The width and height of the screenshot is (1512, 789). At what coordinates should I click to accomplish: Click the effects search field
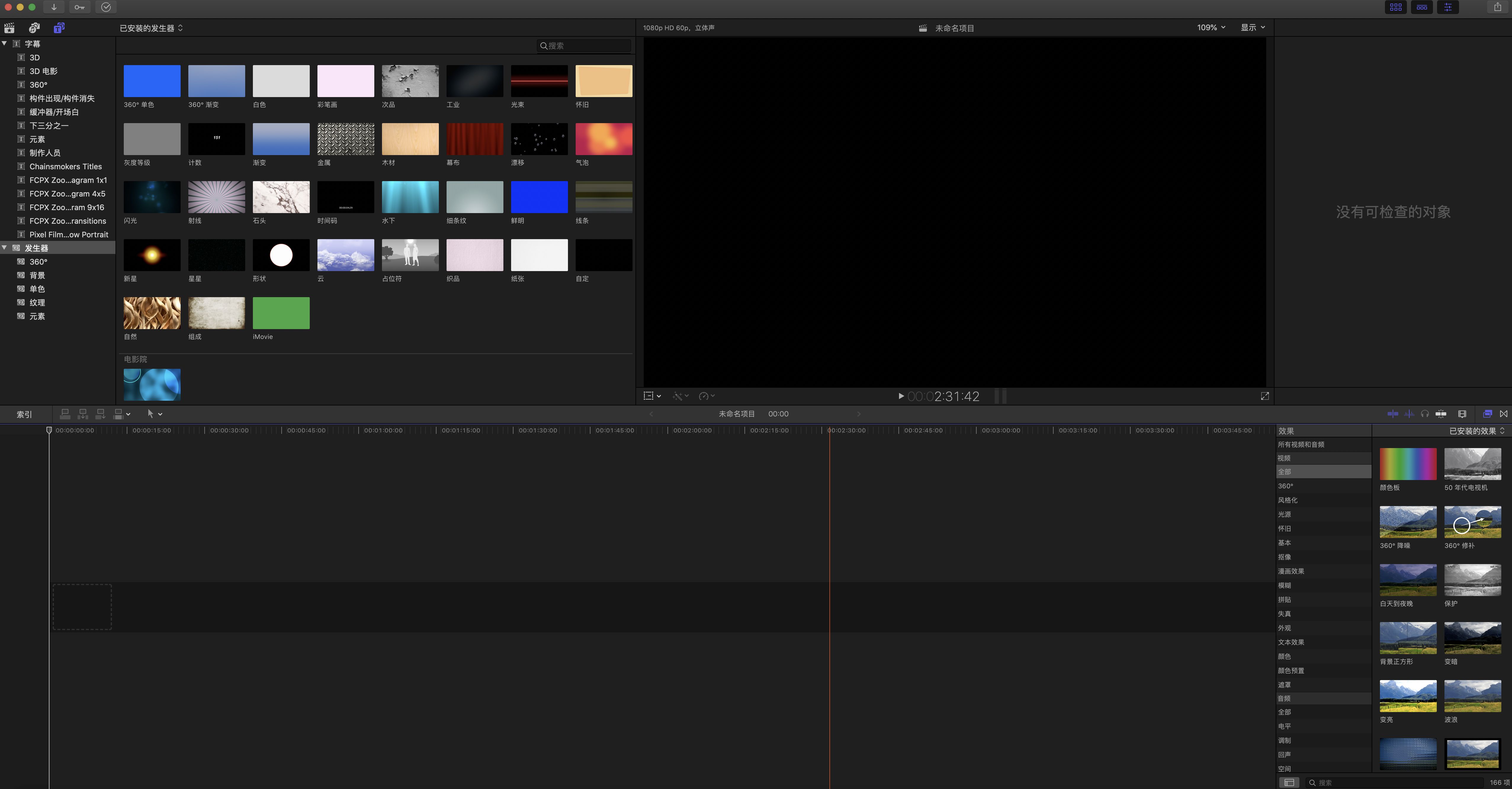pos(1395,782)
